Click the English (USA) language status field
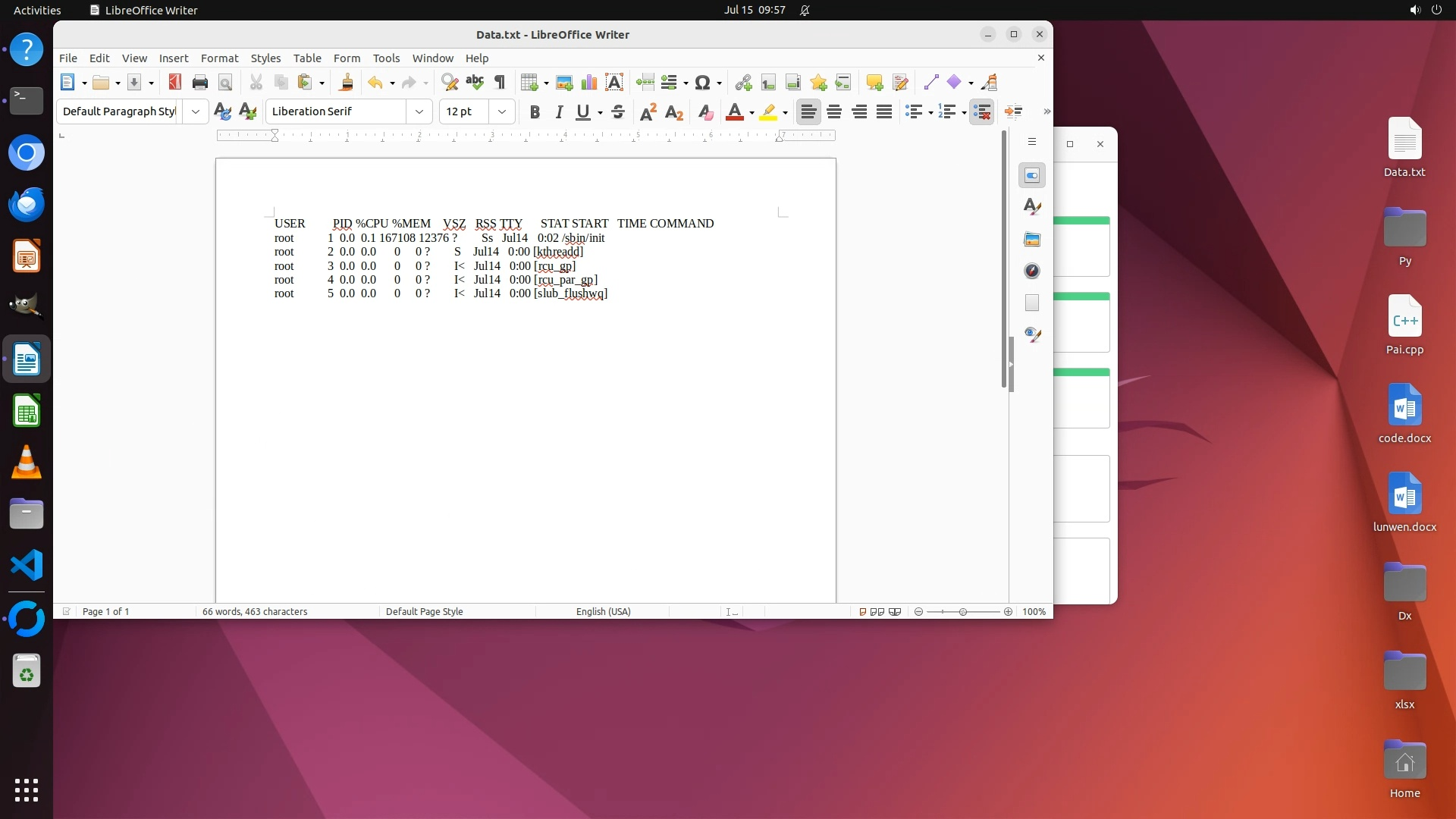 coord(603,612)
